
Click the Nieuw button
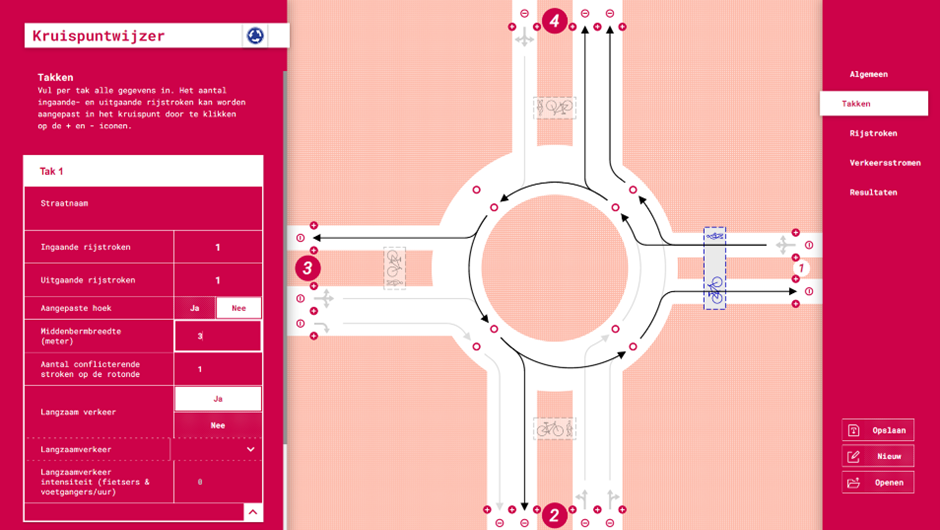click(878, 456)
